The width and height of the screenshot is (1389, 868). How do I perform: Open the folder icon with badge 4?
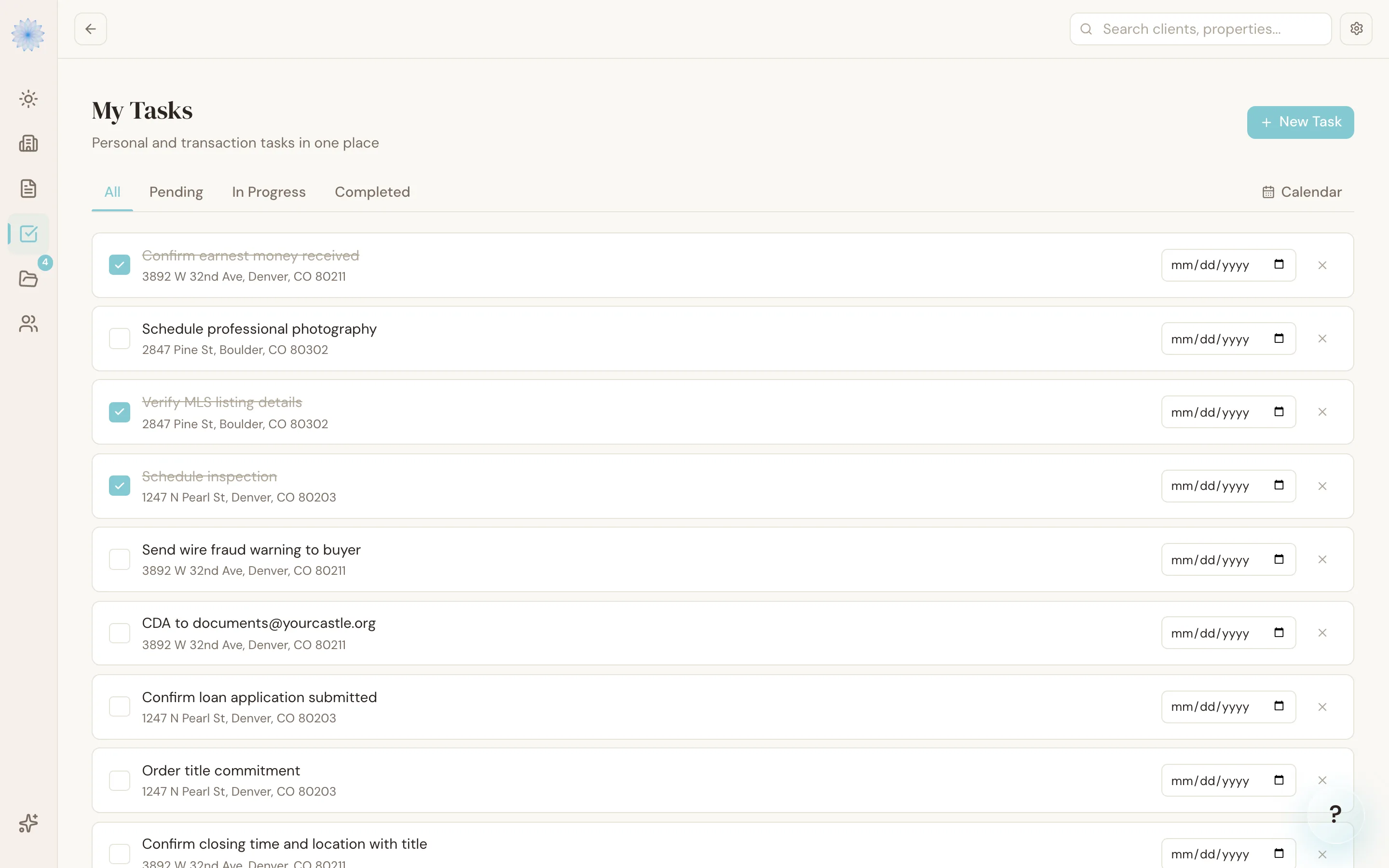click(28, 278)
